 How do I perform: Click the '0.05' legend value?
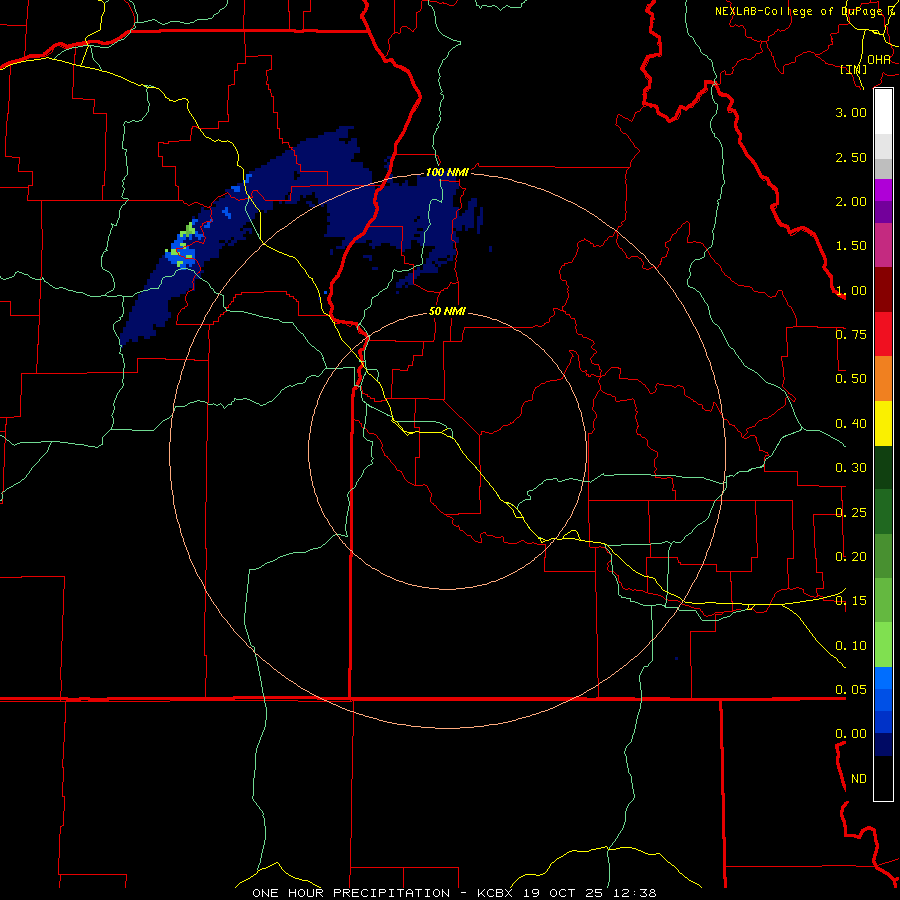[851, 689]
